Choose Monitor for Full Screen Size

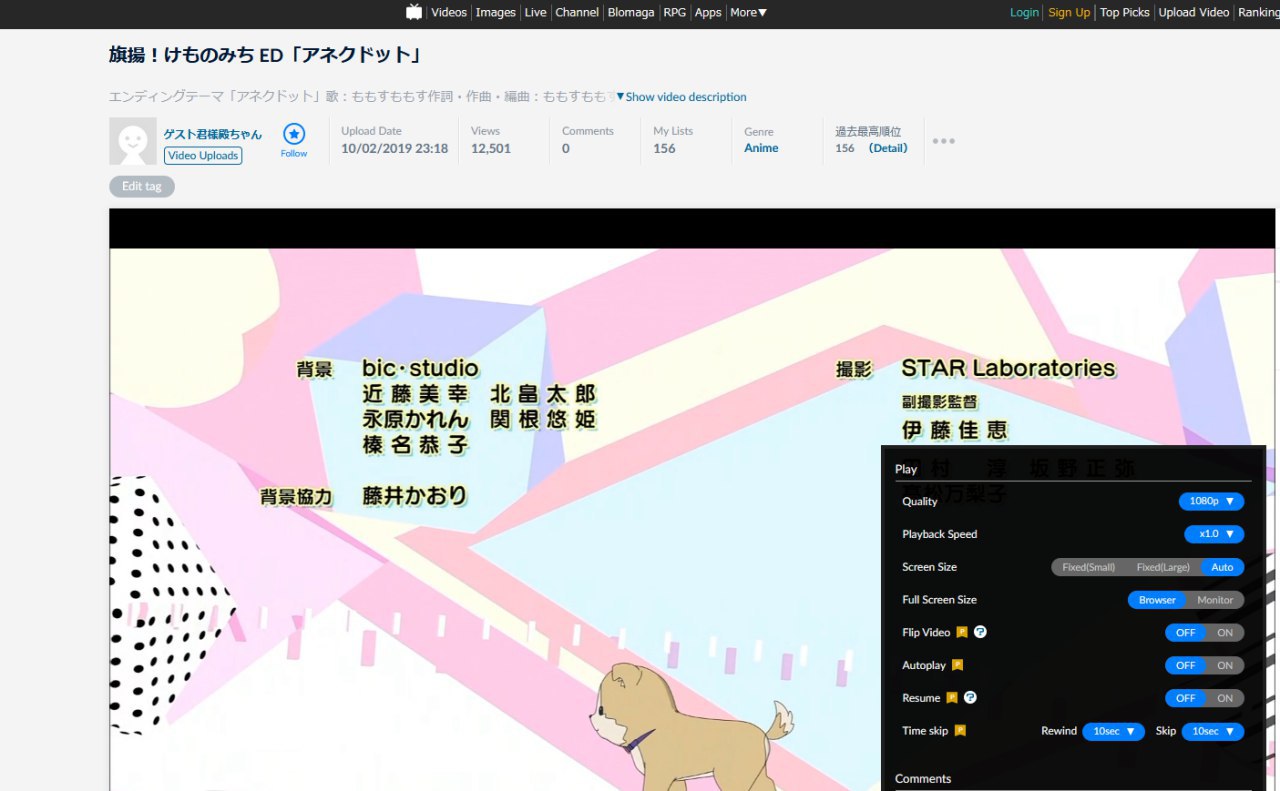[1215, 600]
